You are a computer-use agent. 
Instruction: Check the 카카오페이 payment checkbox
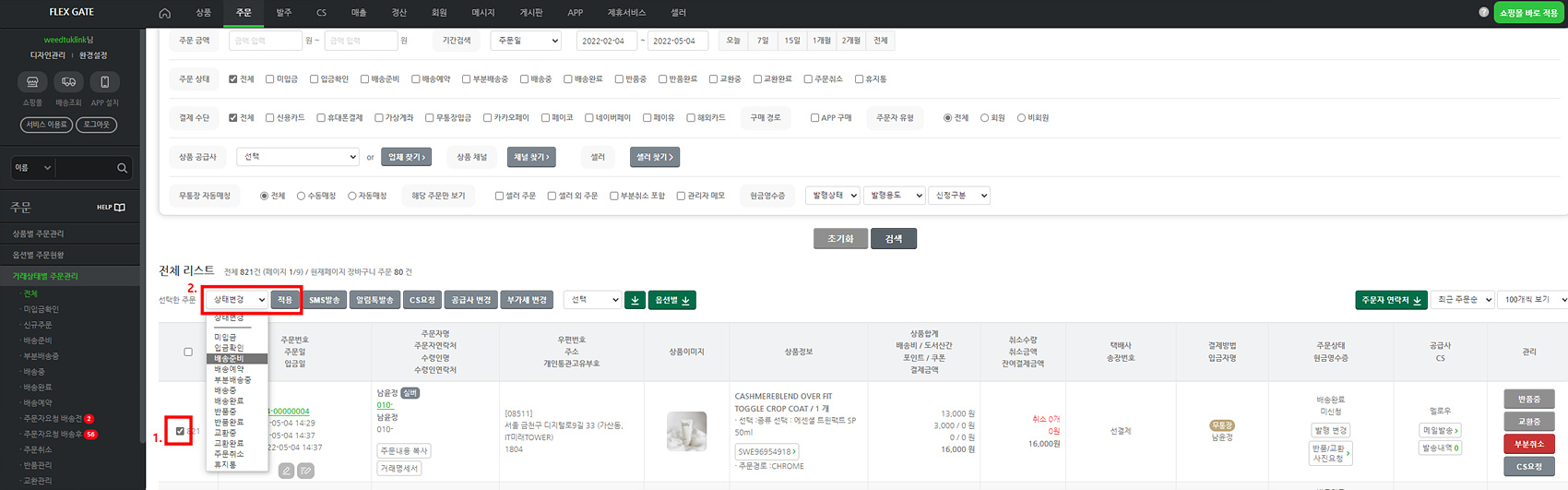click(x=487, y=118)
